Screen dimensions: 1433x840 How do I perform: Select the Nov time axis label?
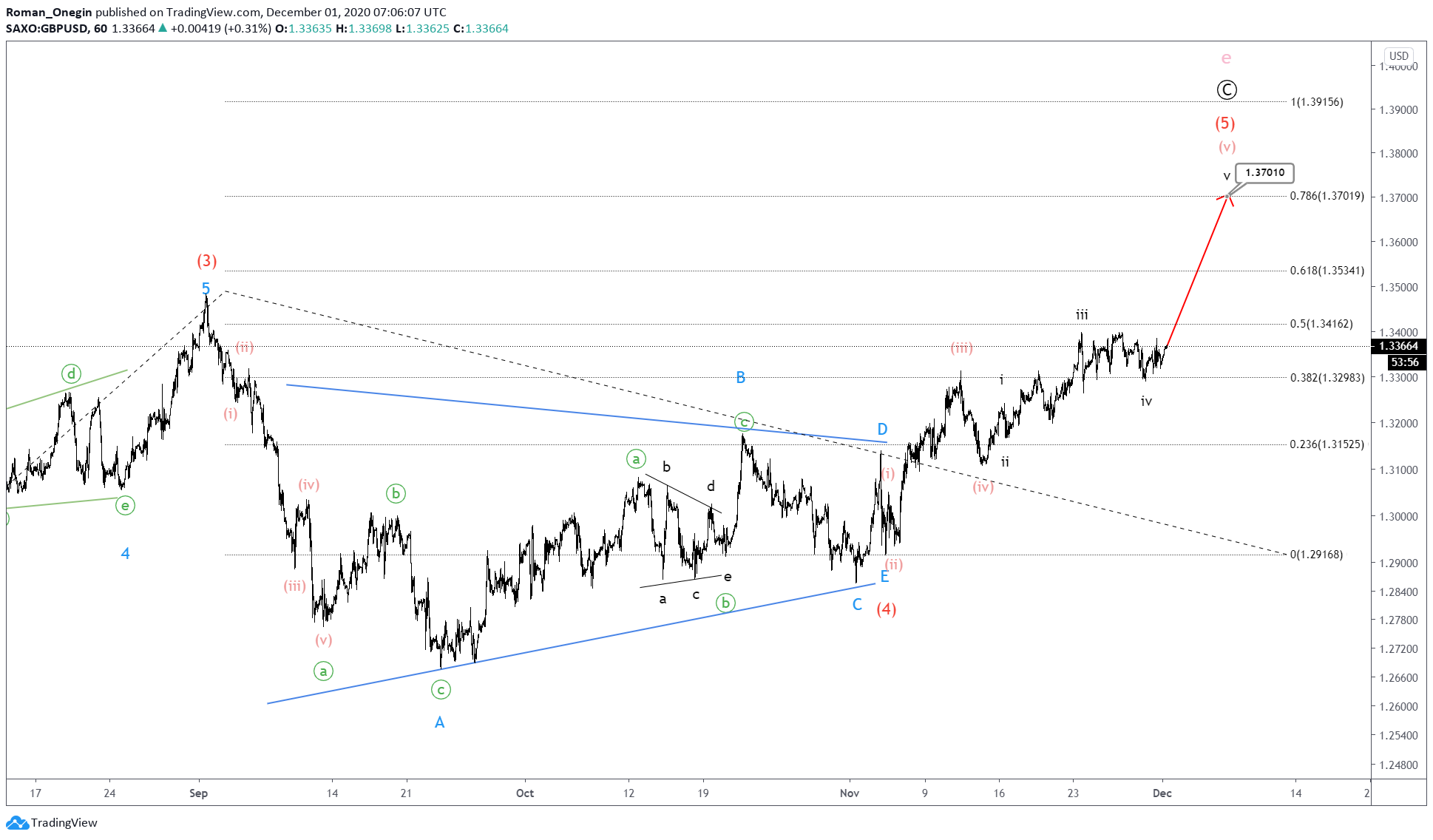point(850,793)
